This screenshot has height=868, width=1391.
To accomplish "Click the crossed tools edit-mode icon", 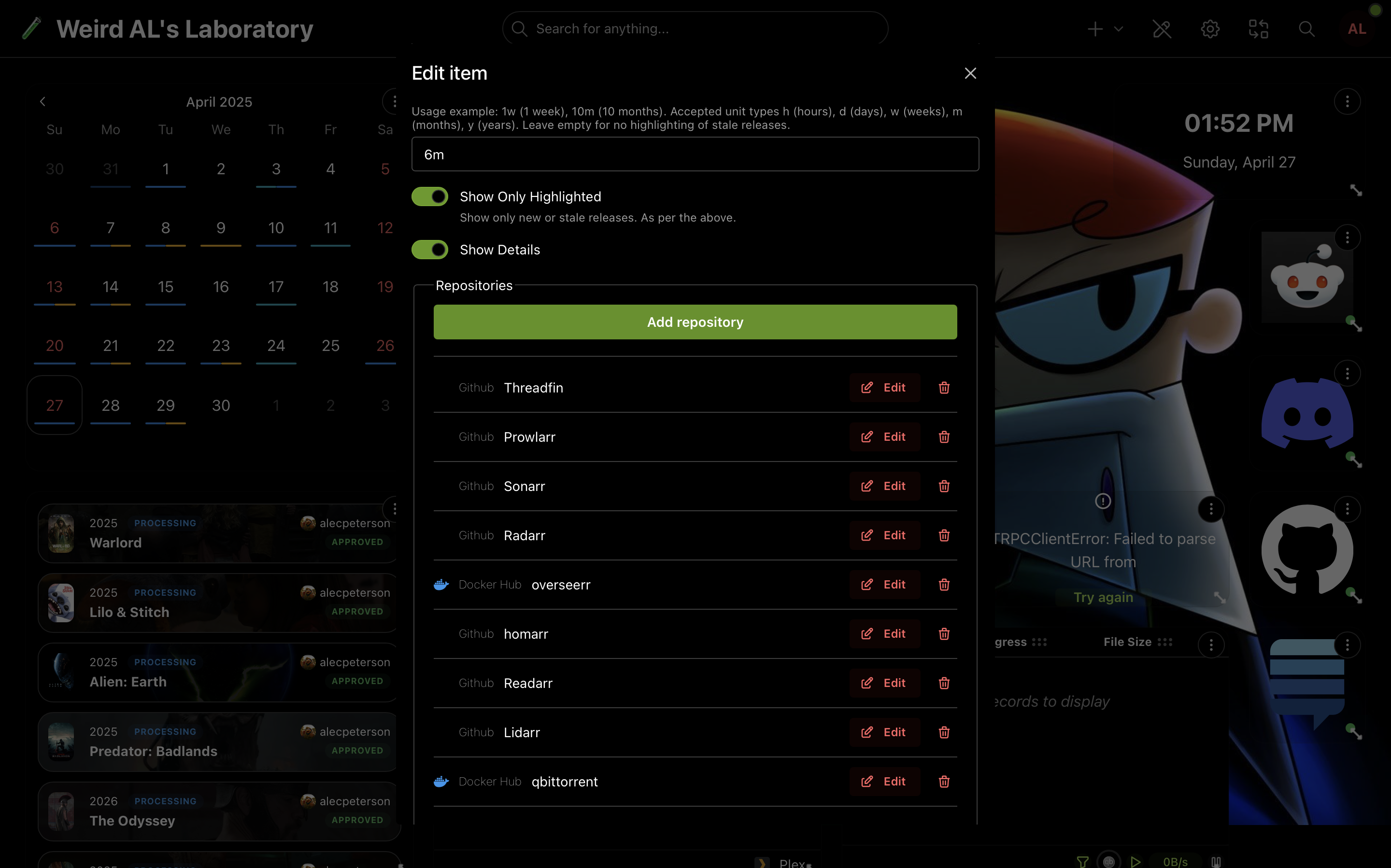I will point(1161,28).
